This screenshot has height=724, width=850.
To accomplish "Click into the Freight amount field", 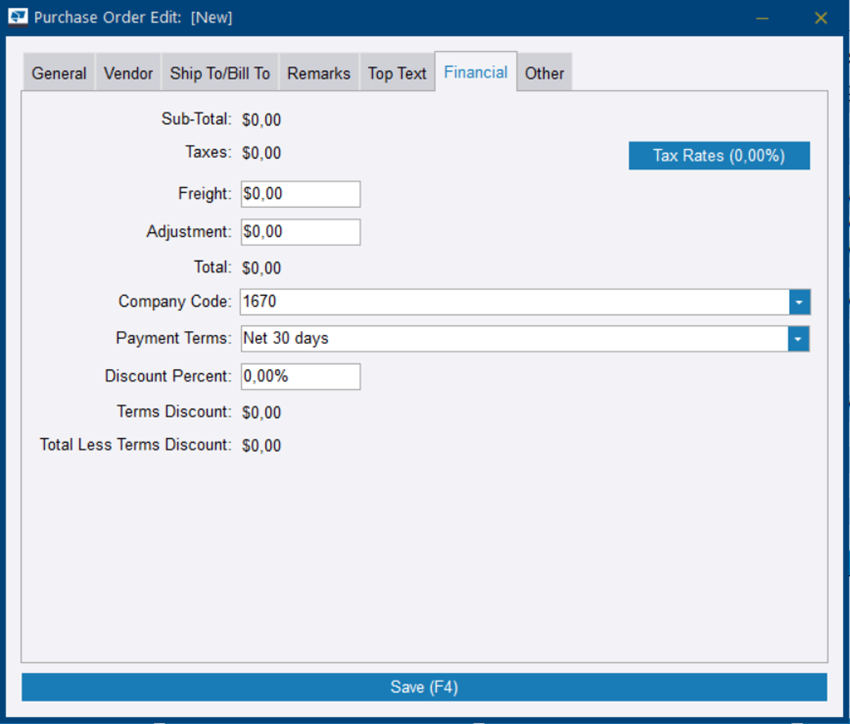I will [301, 194].
